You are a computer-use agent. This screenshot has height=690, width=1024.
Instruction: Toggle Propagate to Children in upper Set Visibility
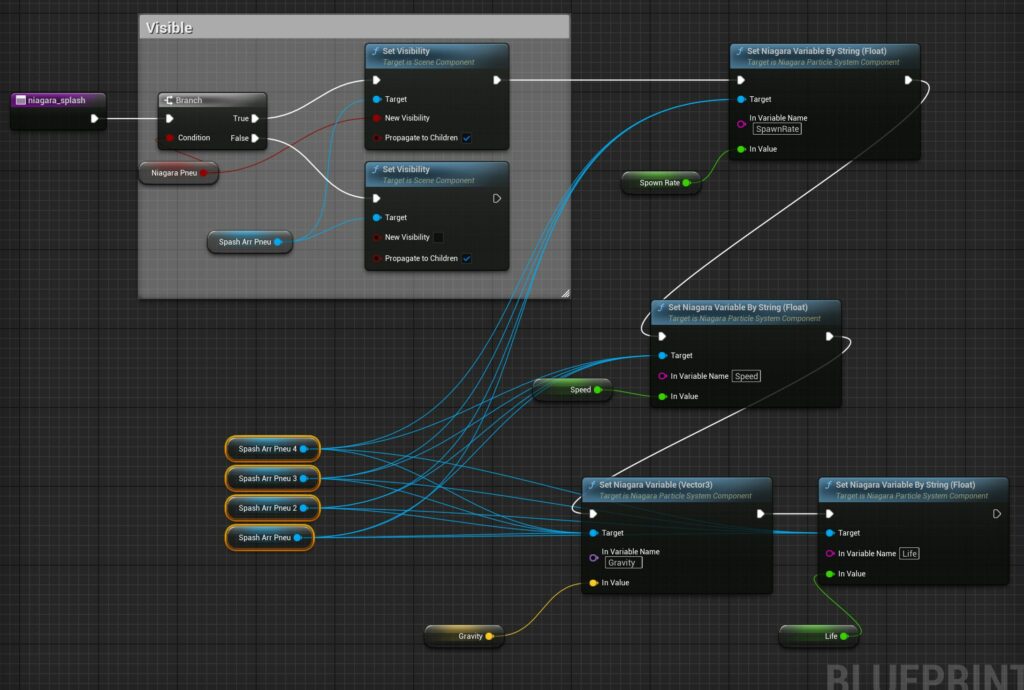point(467,138)
